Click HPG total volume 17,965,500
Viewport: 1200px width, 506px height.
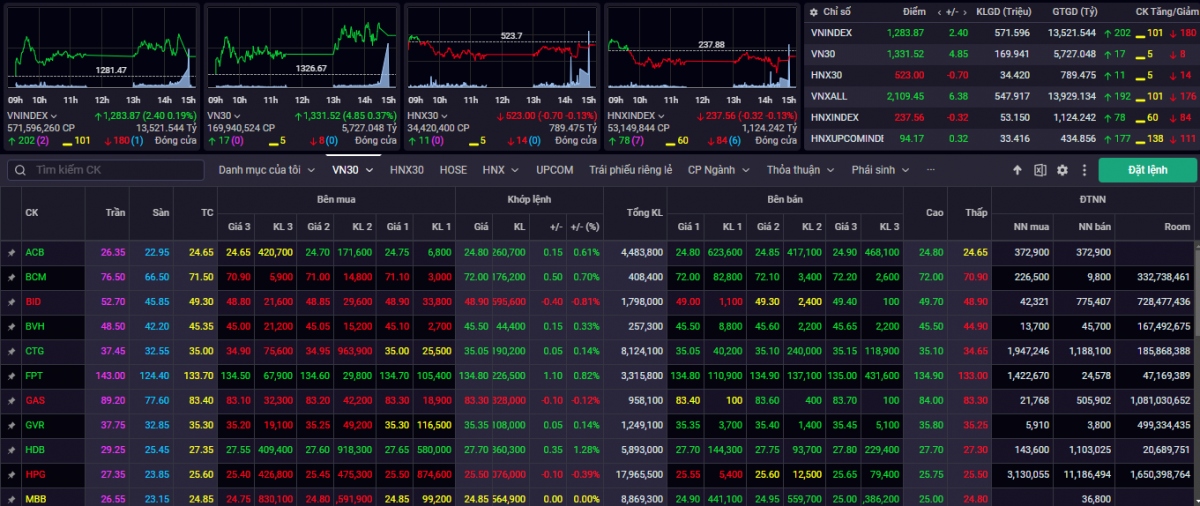[x=638, y=474]
